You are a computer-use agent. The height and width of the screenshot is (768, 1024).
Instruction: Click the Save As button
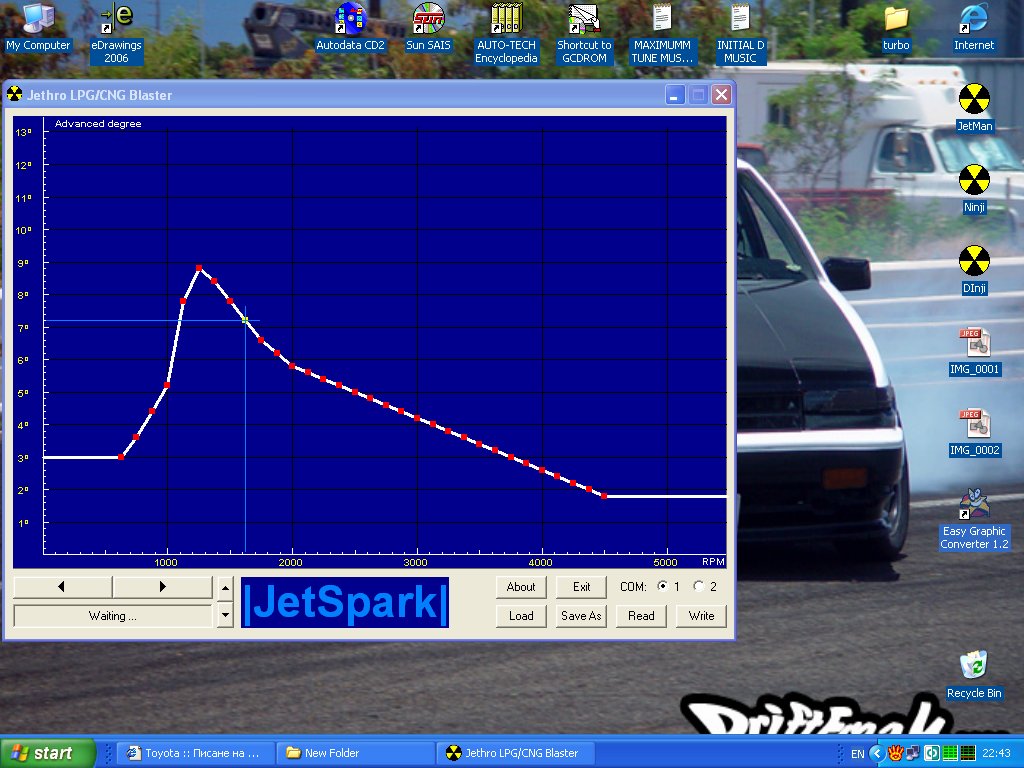coord(581,616)
